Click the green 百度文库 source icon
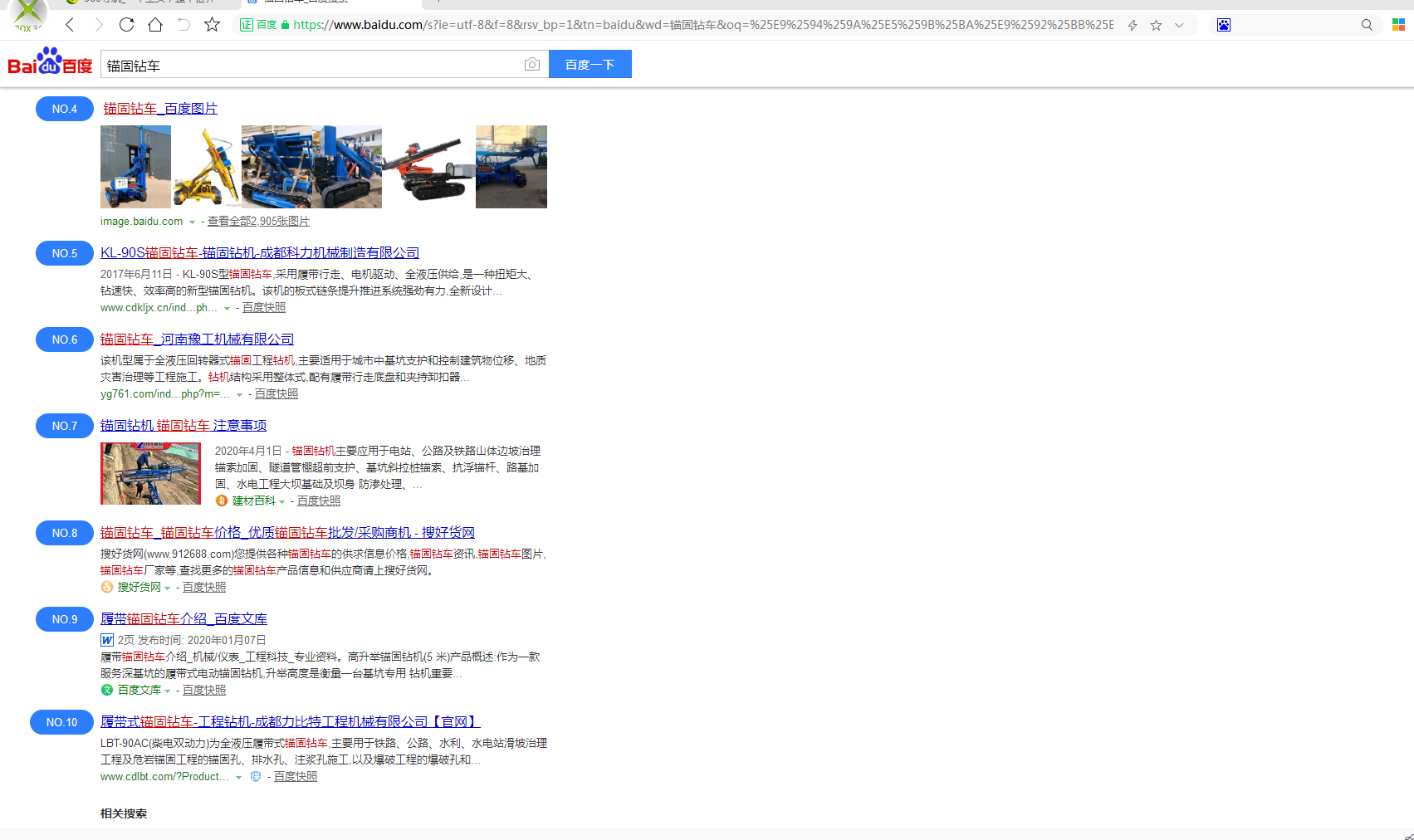This screenshot has height=840, width=1414. pyautogui.click(x=107, y=690)
